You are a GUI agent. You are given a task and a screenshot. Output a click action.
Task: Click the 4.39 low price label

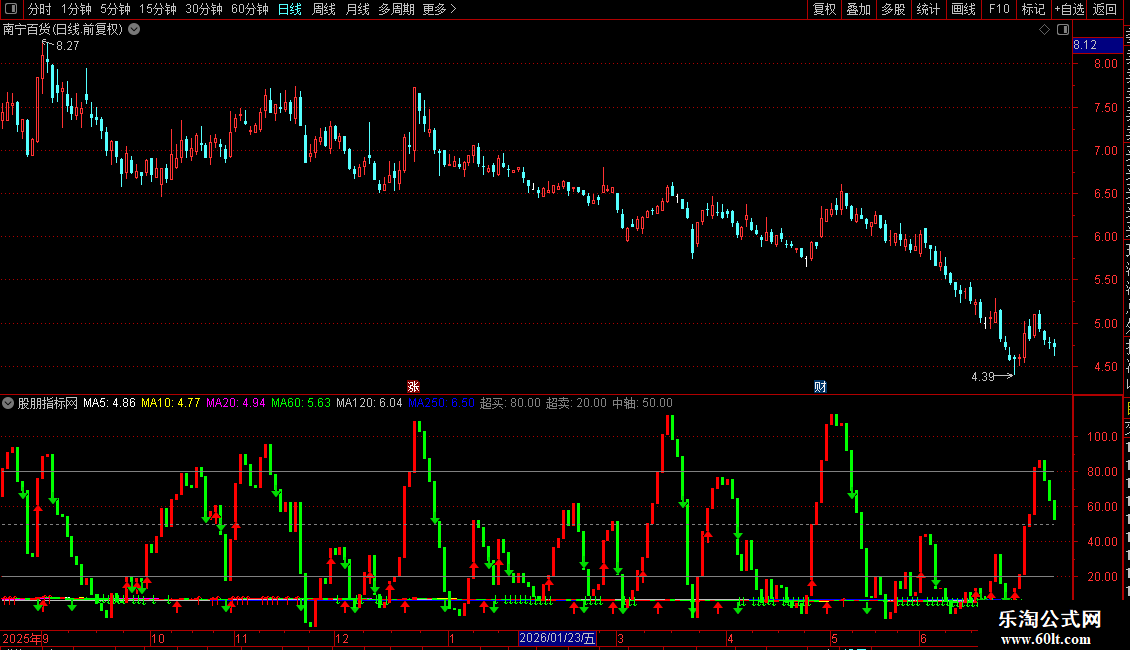click(x=983, y=376)
